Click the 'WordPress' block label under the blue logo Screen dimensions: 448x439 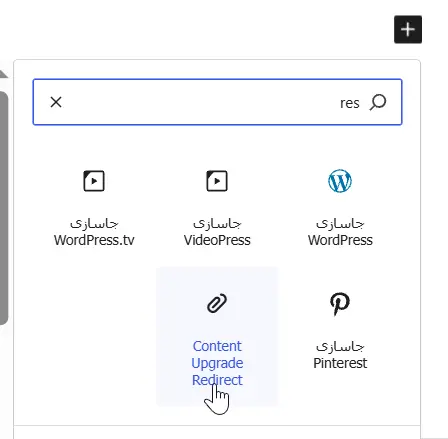pos(340,240)
